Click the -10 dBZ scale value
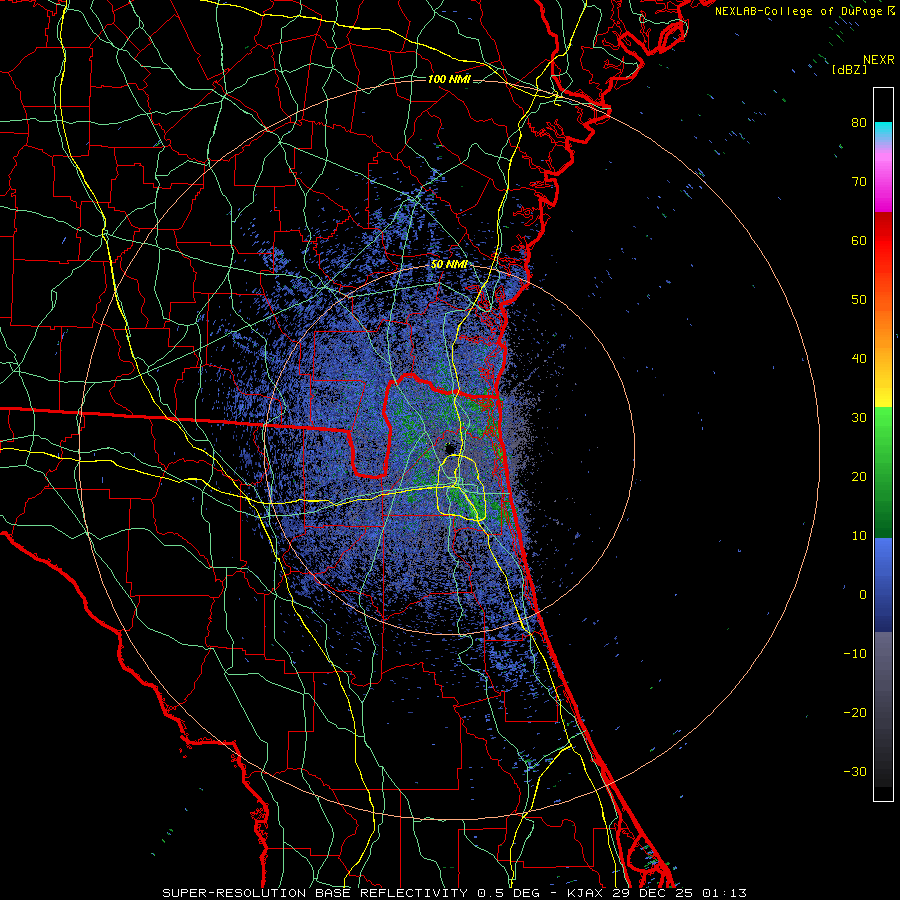The height and width of the screenshot is (900, 900). (x=855, y=654)
